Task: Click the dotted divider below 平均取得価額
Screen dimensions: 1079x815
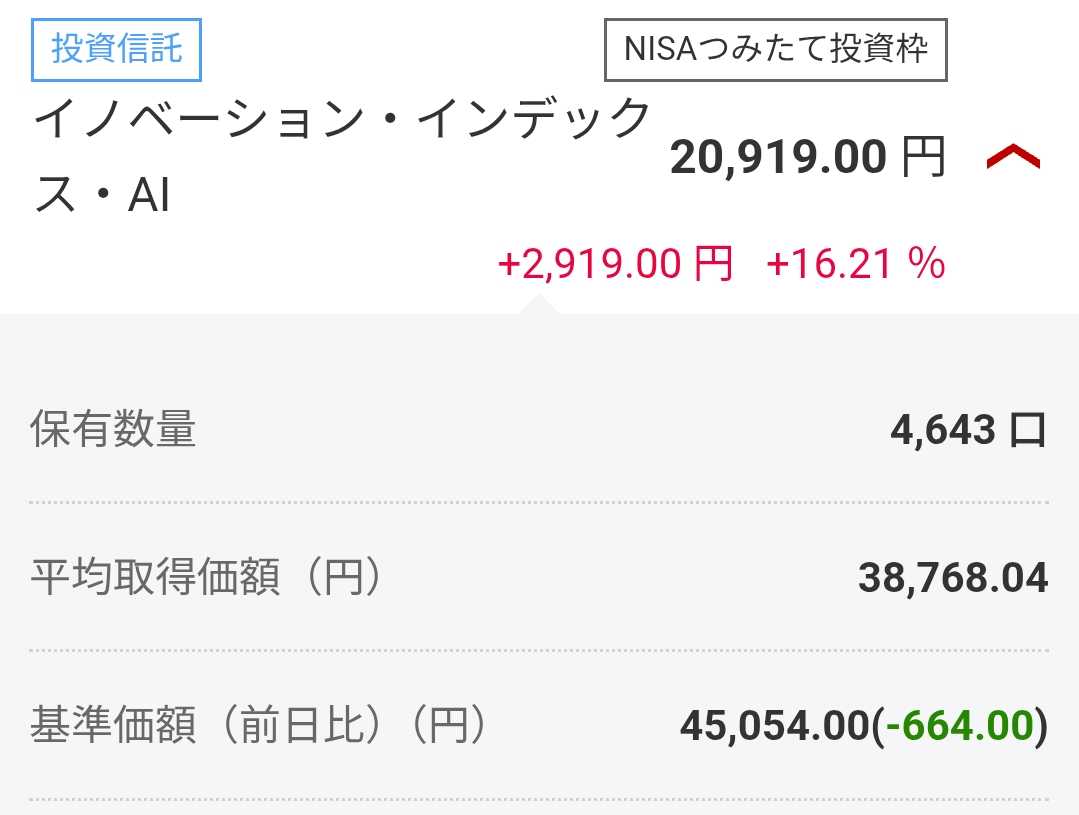Action: click(539, 650)
